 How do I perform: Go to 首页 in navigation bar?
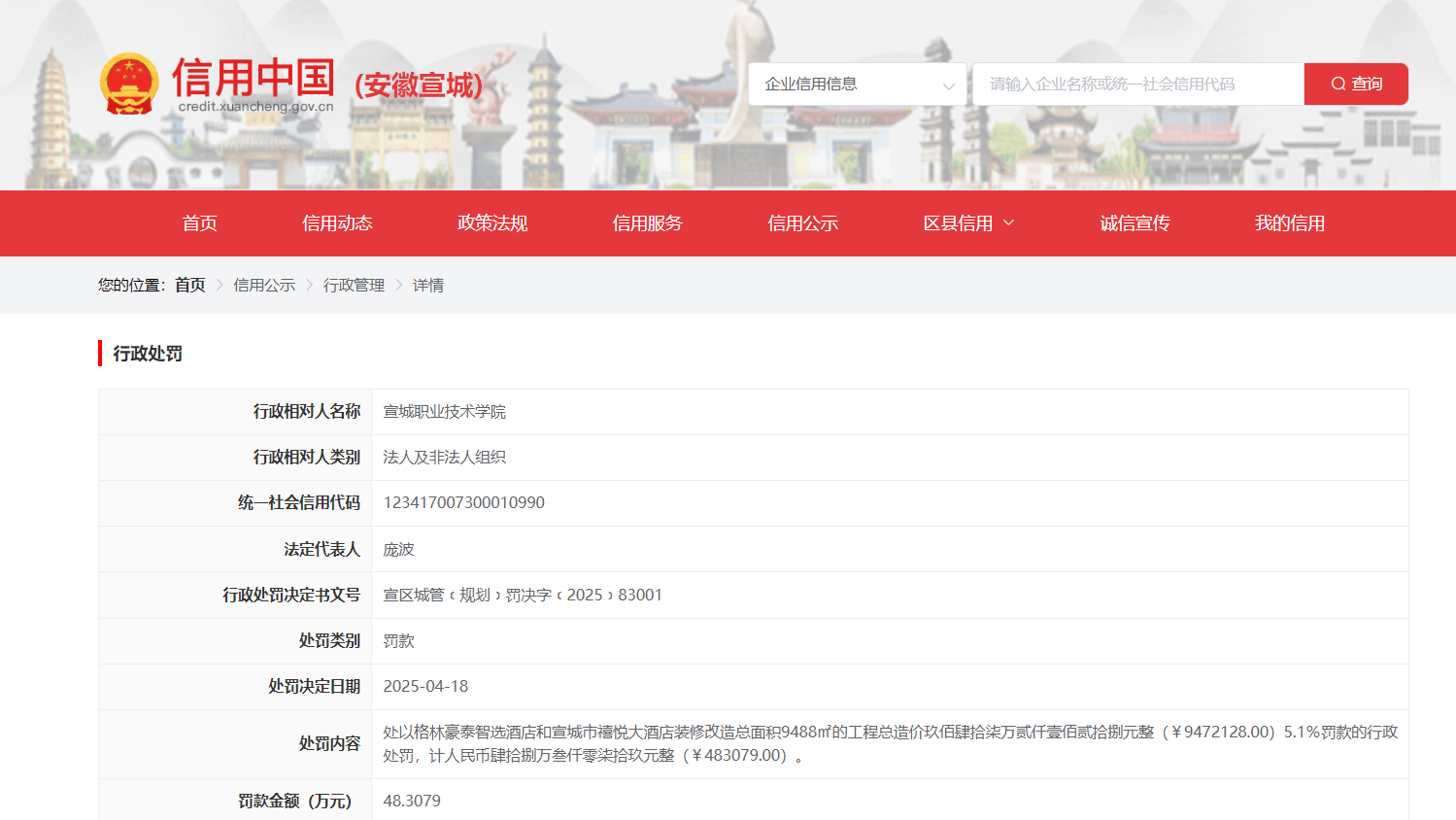(199, 223)
